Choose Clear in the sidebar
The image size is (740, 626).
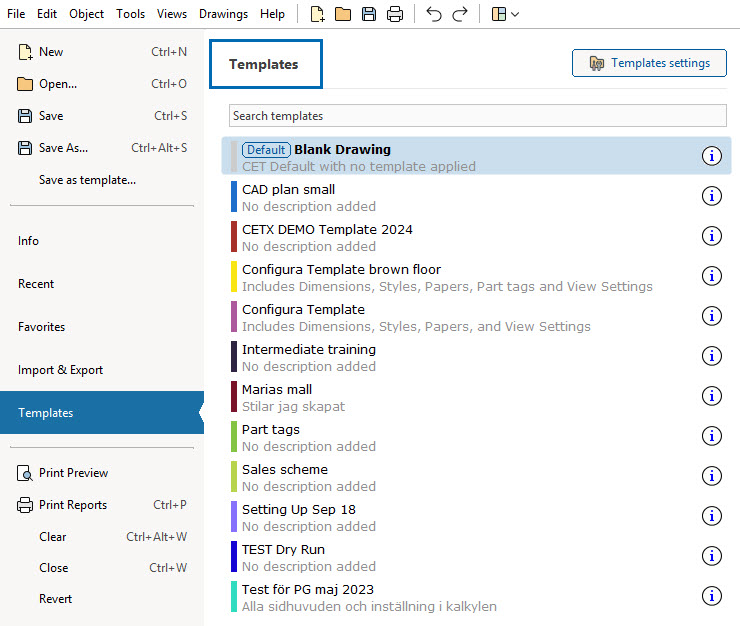pyautogui.click(x=102, y=537)
